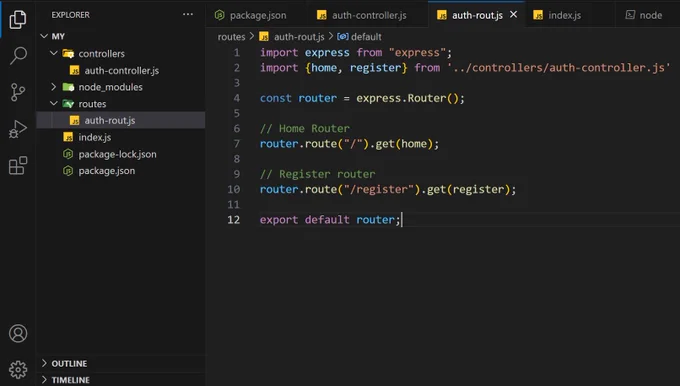Select the controllers folder label
Viewport: 680px width, 386px height.
coord(101,53)
